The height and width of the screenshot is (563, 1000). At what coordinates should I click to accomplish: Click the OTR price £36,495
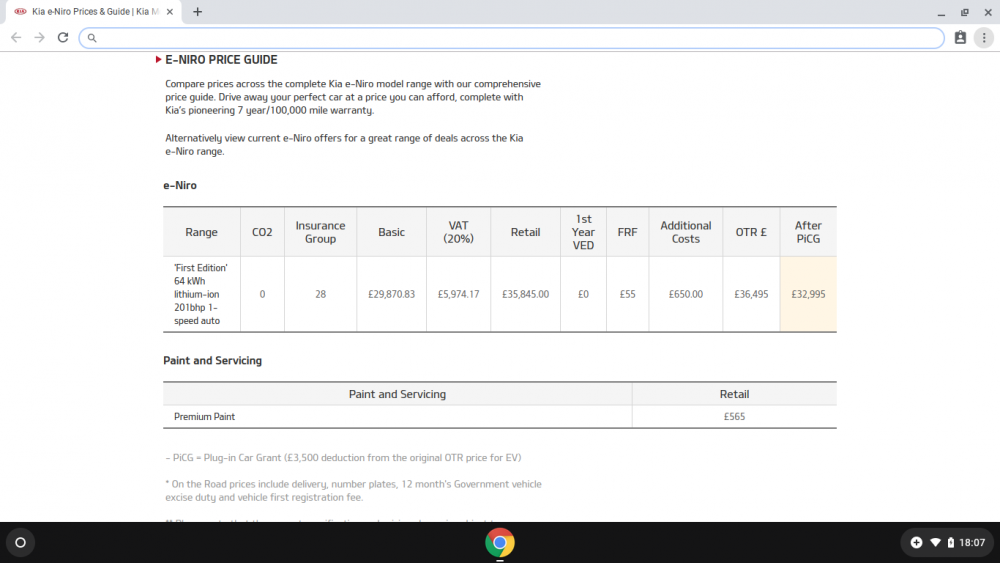751,294
